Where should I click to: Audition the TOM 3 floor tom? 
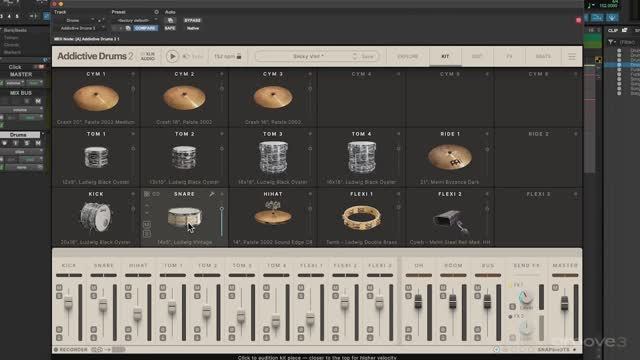pos(273,158)
